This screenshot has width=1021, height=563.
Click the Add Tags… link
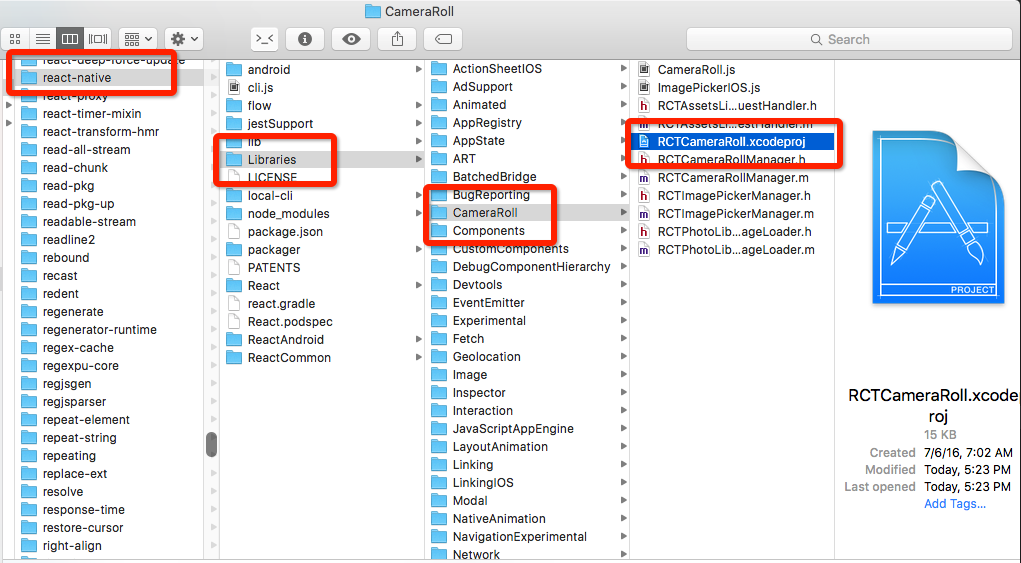point(954,503)
